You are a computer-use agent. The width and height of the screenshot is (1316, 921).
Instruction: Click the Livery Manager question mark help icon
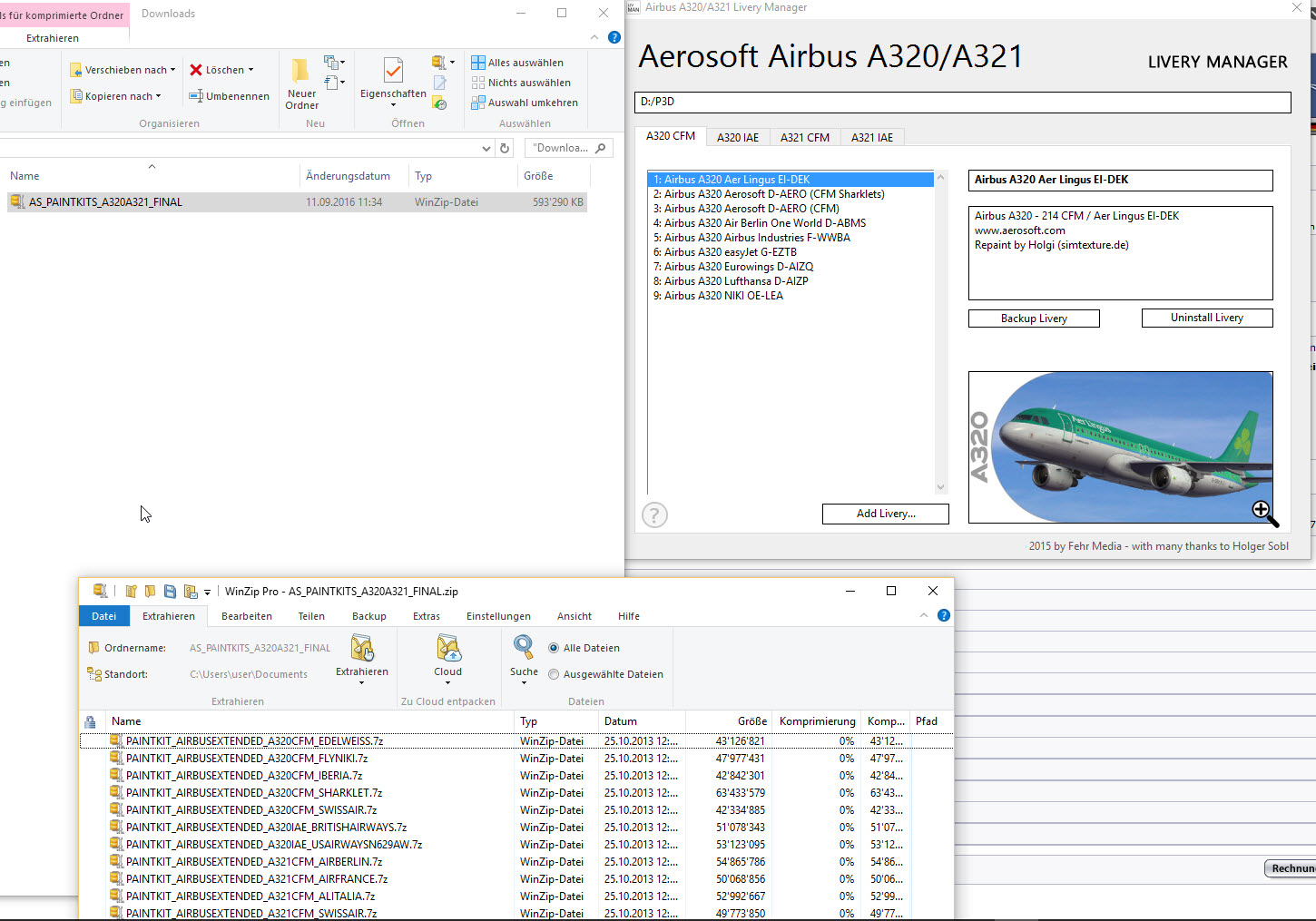654,515
